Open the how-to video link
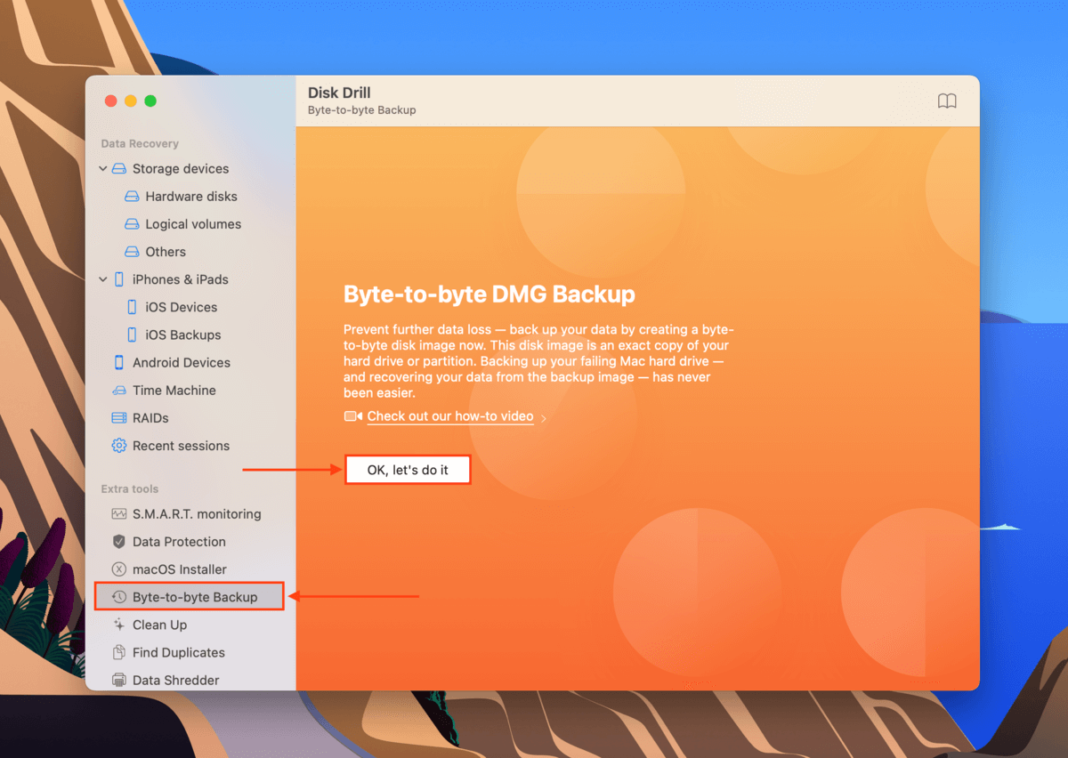 click(x=450, y=417)
